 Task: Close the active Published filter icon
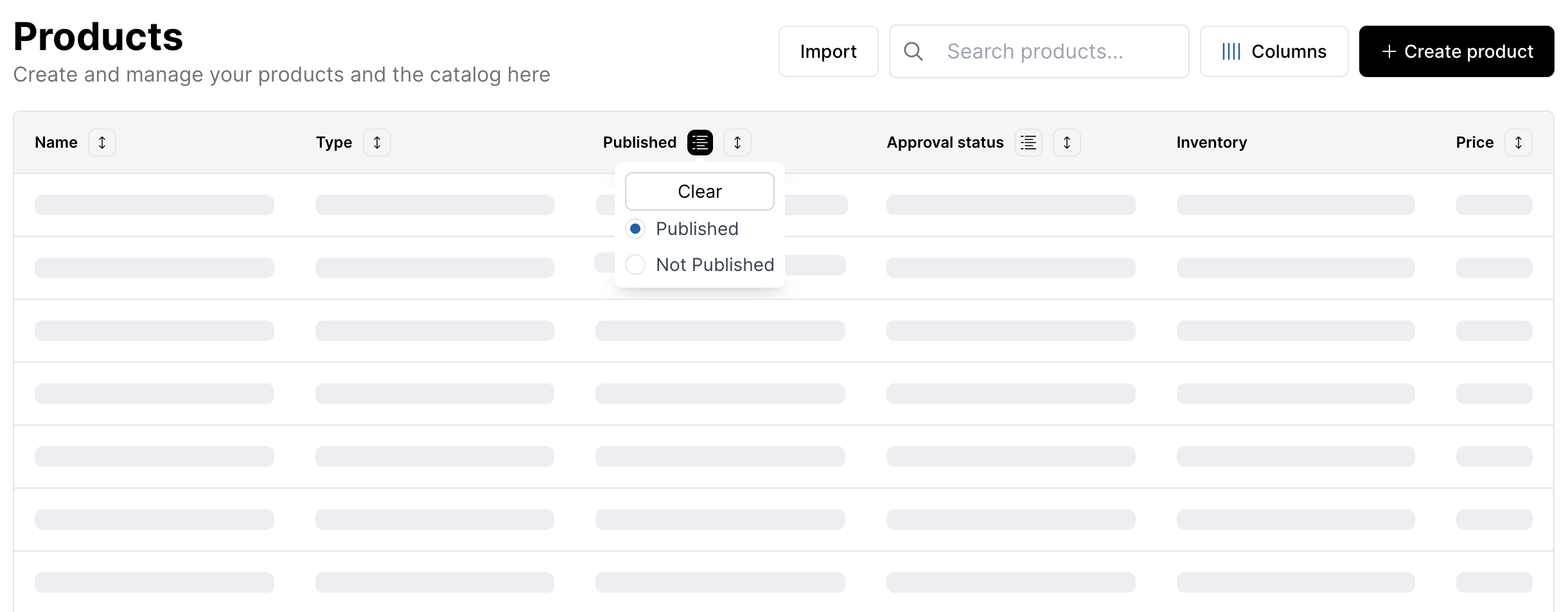pos(700,143)
